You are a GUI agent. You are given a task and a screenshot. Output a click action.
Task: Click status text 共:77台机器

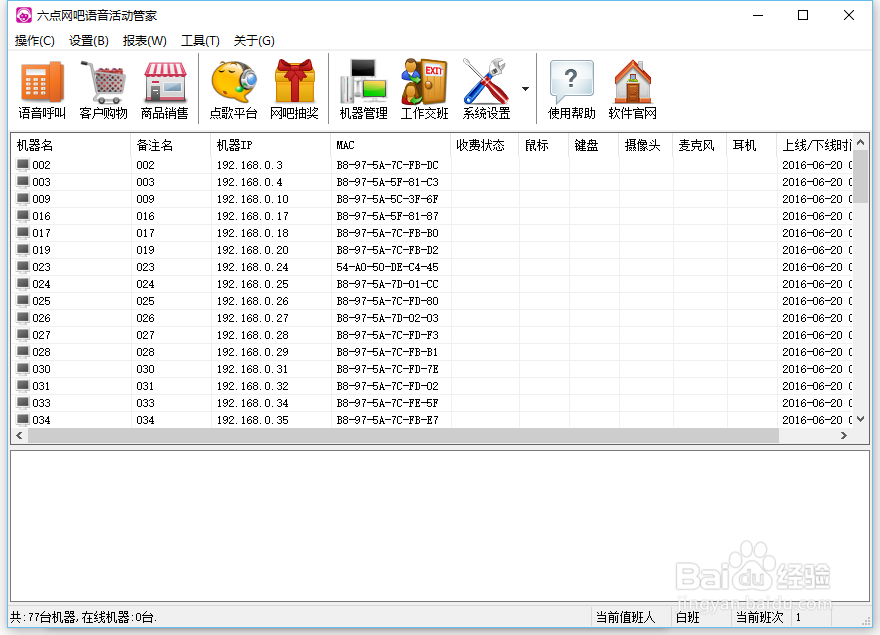(43, 618)
